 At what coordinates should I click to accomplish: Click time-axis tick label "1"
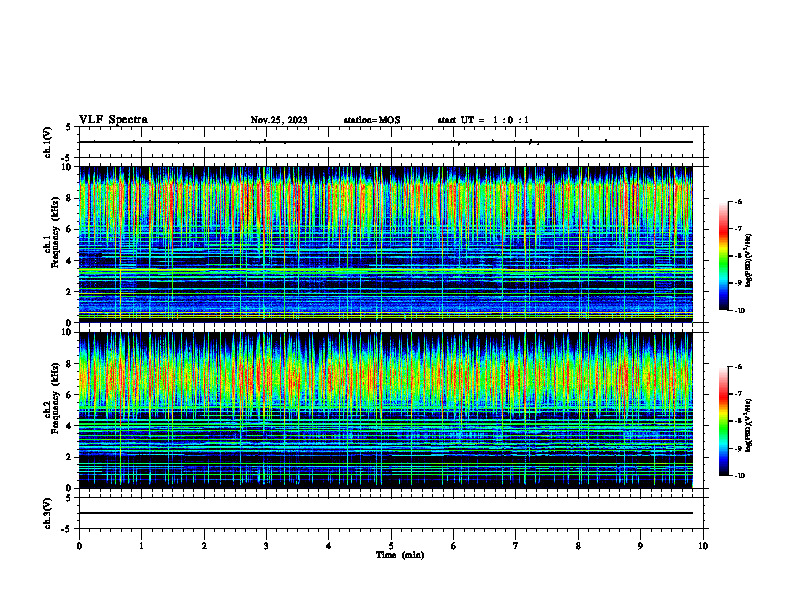coord(141,546)
